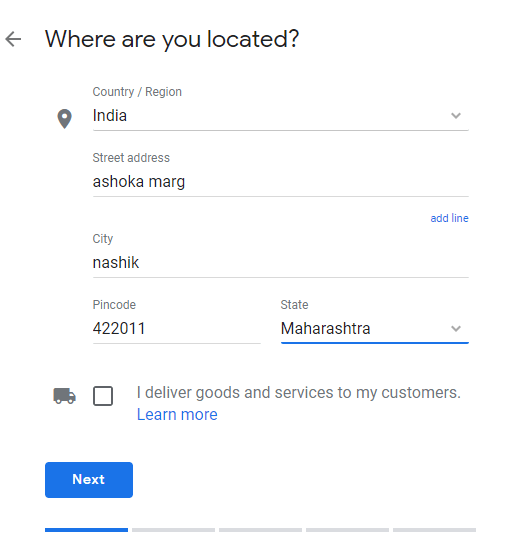Focus the Street address field with ashoka marg

281,181
